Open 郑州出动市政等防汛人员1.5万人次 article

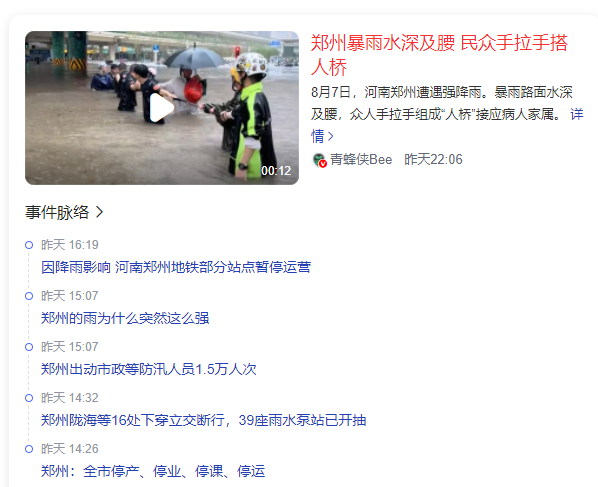point(149,369)
